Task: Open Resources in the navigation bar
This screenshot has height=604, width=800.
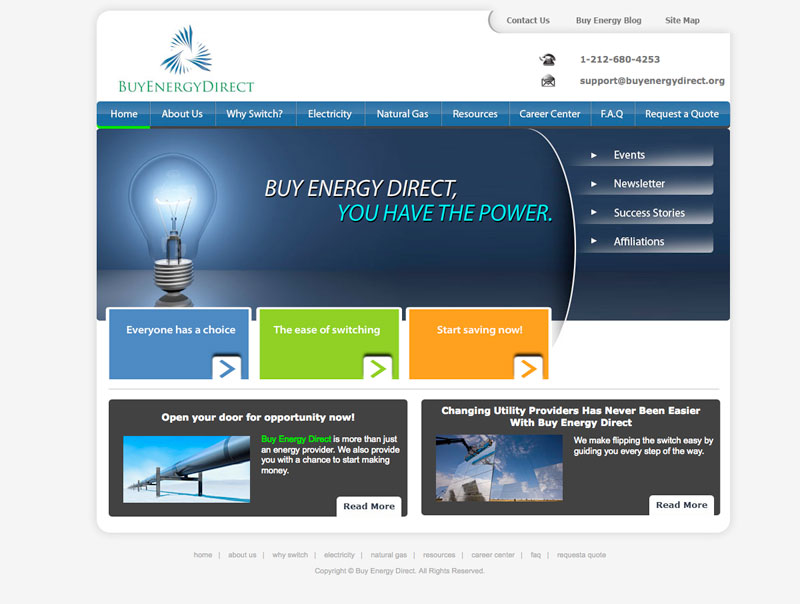Action: point(475,114)
